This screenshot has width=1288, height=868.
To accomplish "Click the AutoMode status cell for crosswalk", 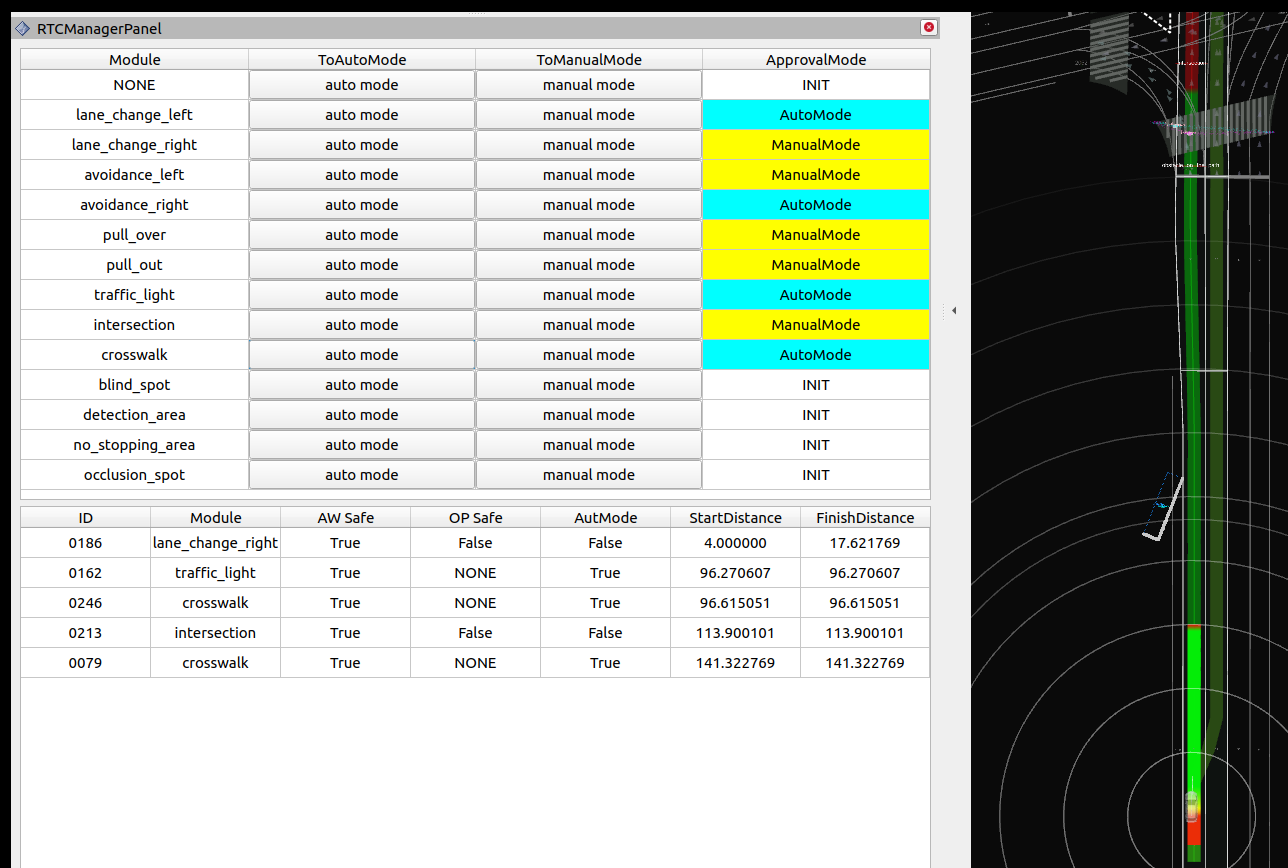I will pyautogui.click(x=815, y=354).
